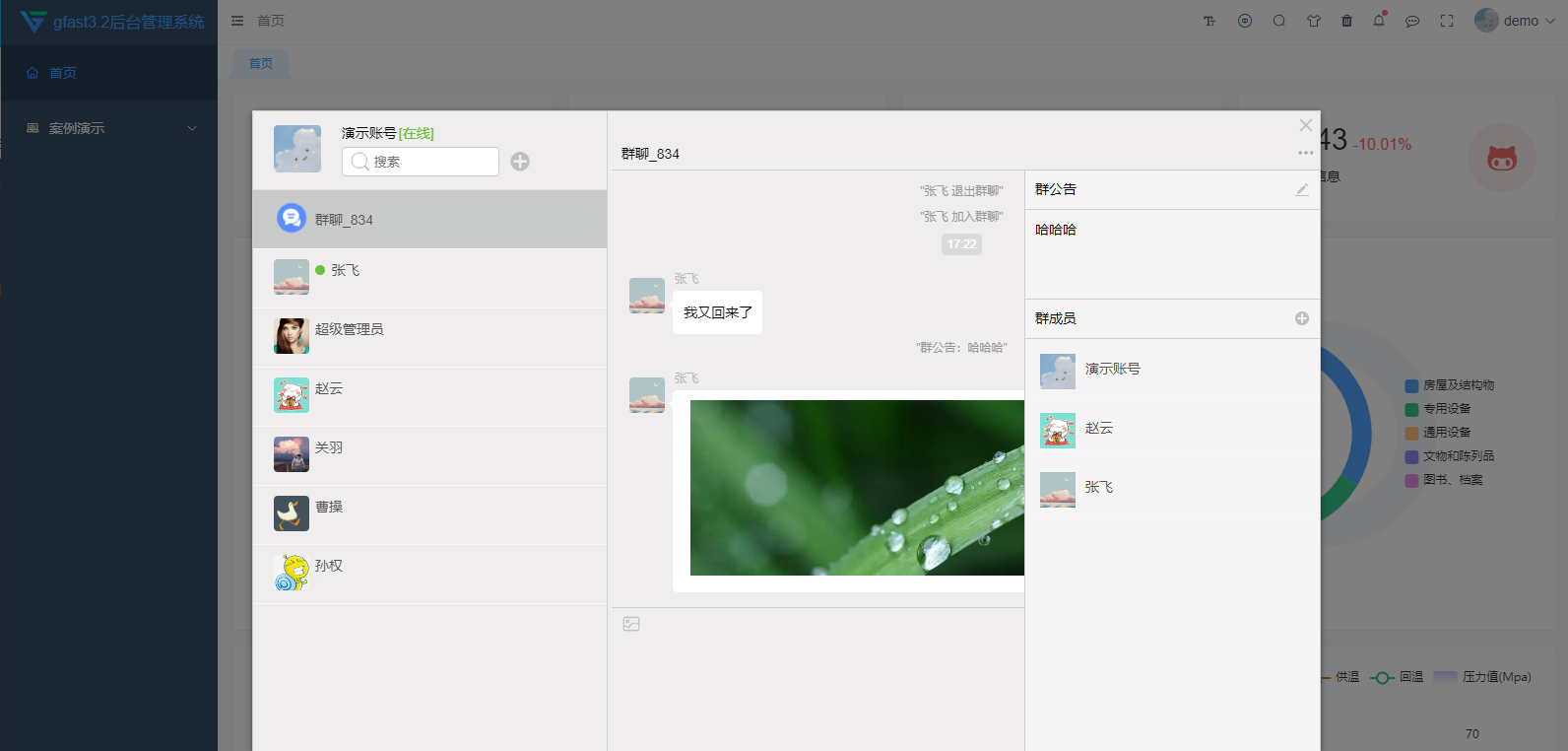This screenshot has width=1568, height=751.
Task: Open the notification bell
Action: click(x=1379, y=21)
